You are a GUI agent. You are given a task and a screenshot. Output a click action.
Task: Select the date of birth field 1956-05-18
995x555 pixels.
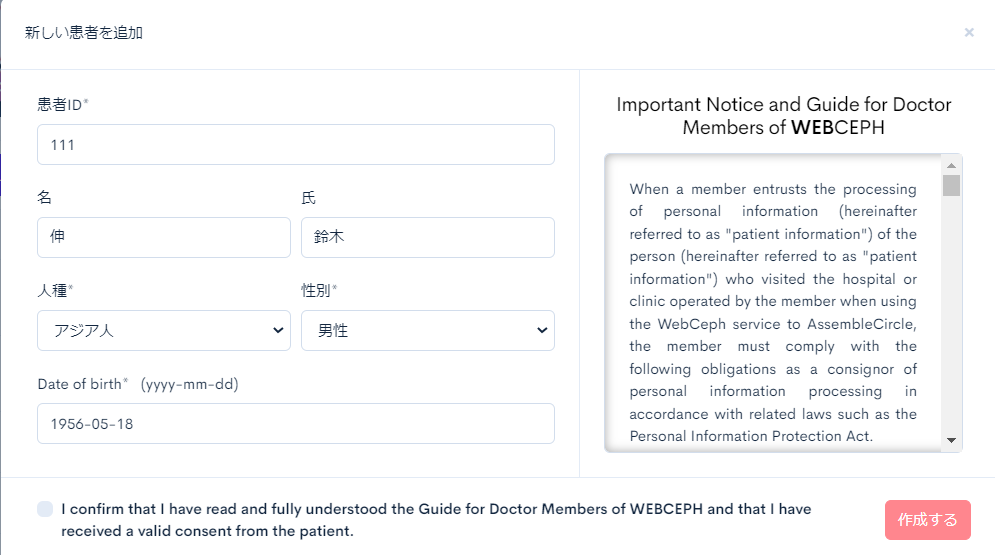click(296, 424)
